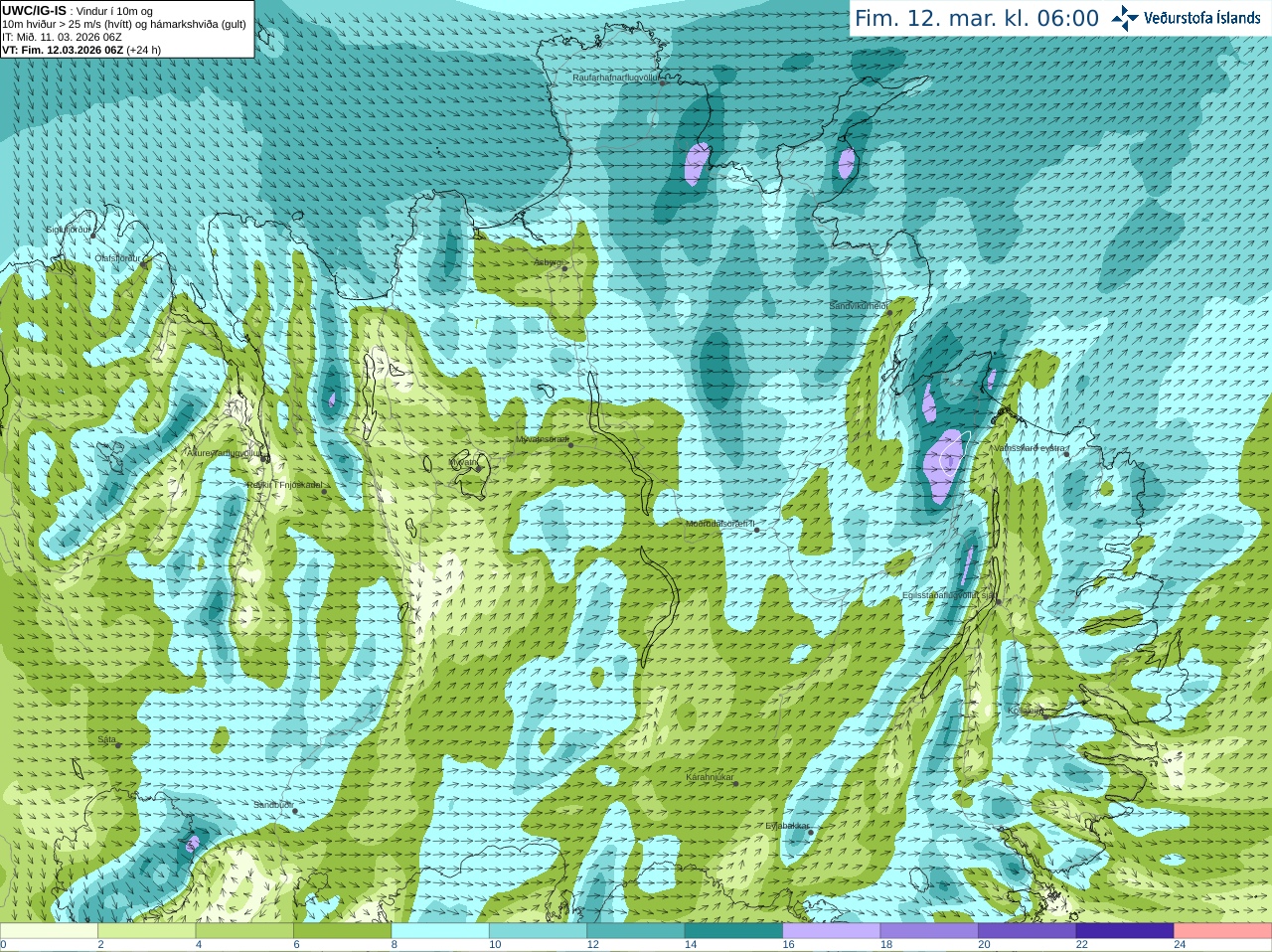Click the 10m hviður > 25 m/s description line

[x=124, y=24]
